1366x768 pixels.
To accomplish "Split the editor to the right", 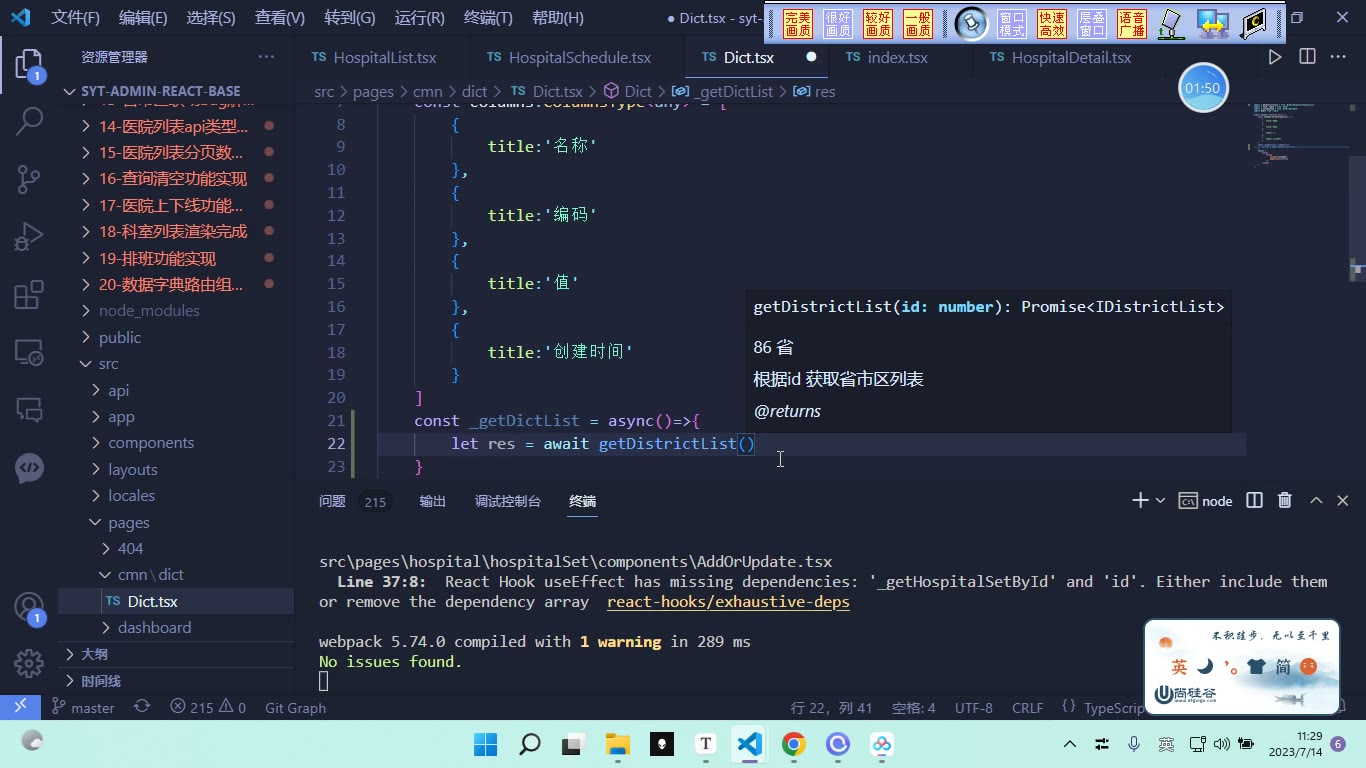I will click(1307, 57).
